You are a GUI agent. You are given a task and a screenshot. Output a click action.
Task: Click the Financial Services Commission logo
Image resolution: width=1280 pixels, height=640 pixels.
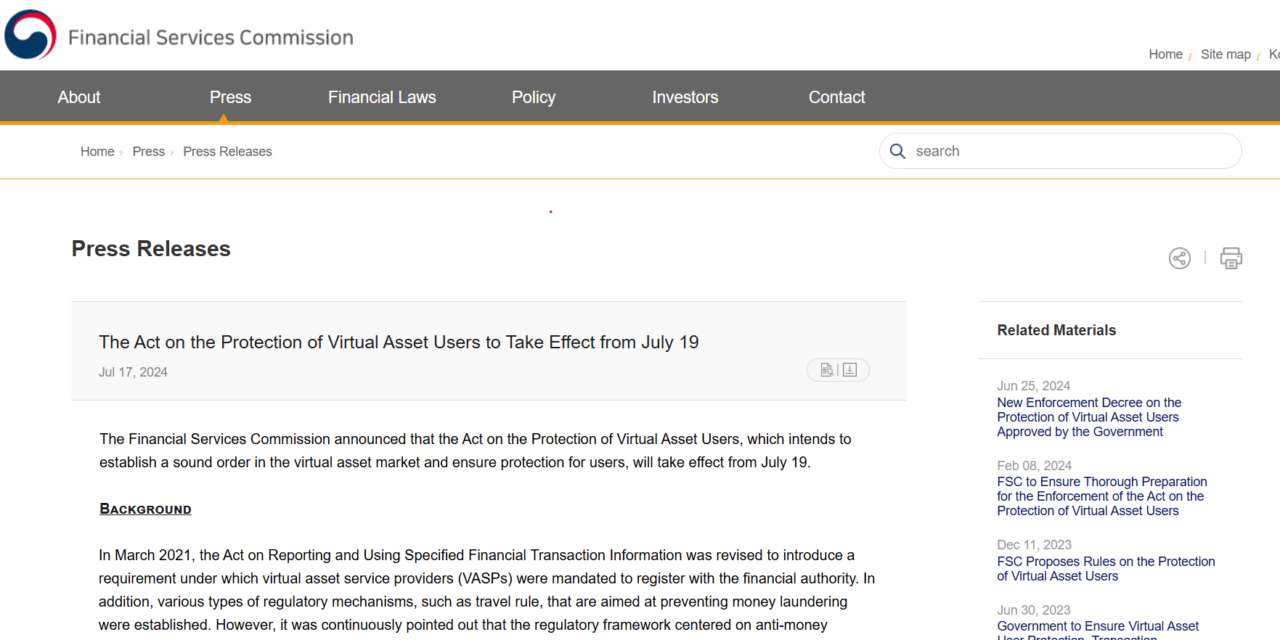(180, 35)
